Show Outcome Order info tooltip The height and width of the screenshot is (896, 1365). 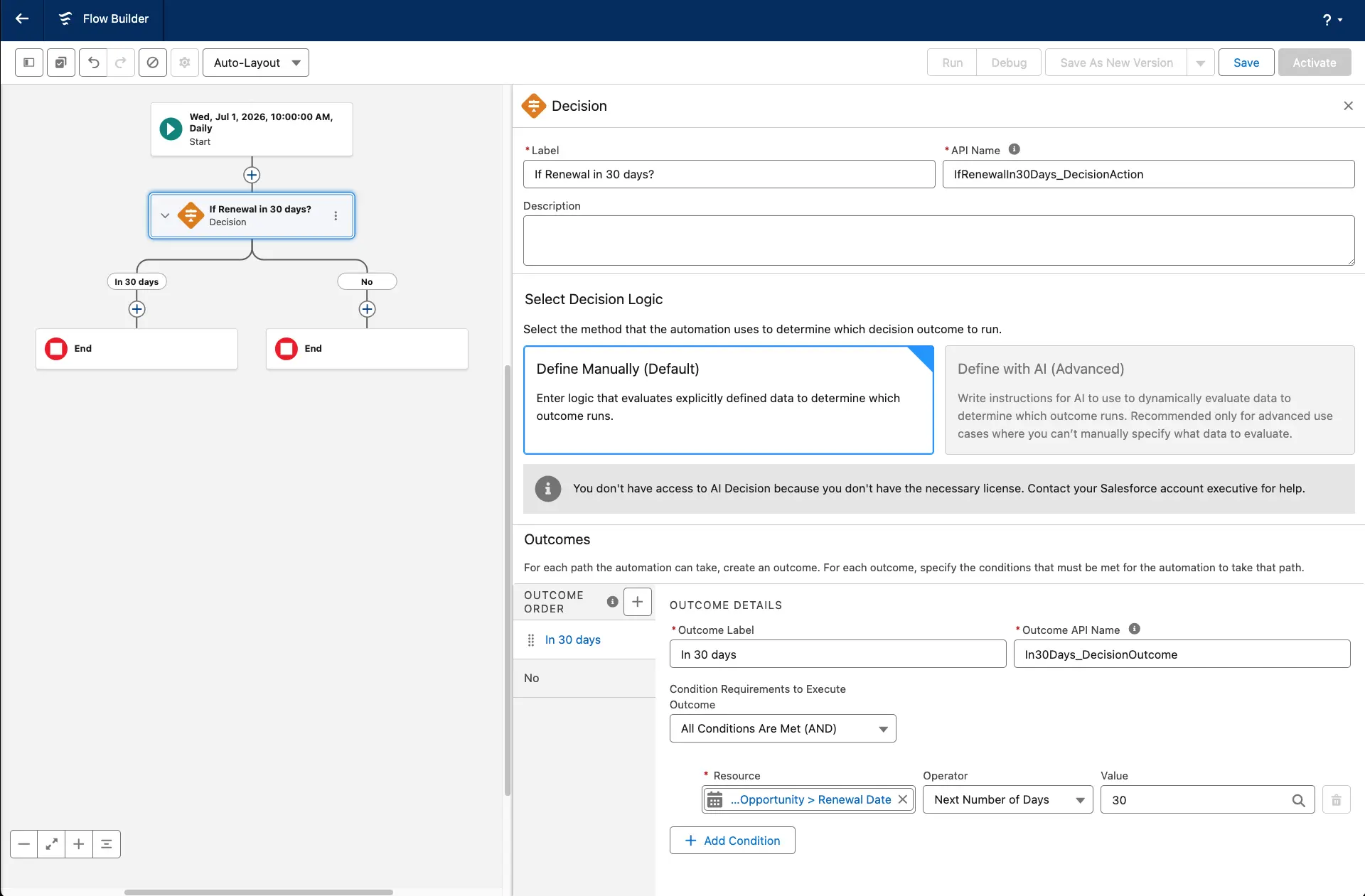click(612, 602)
